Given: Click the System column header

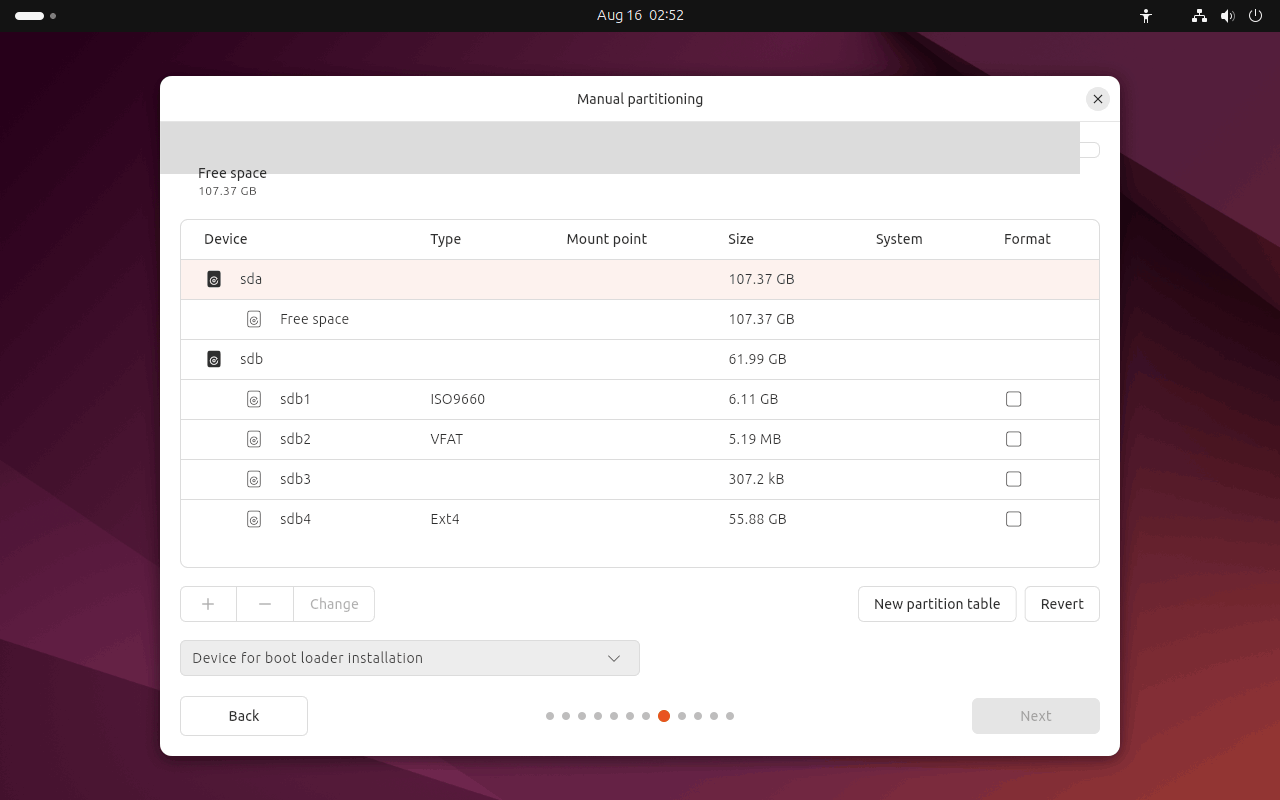Looking at the screenshot, I should coord(899,239).
